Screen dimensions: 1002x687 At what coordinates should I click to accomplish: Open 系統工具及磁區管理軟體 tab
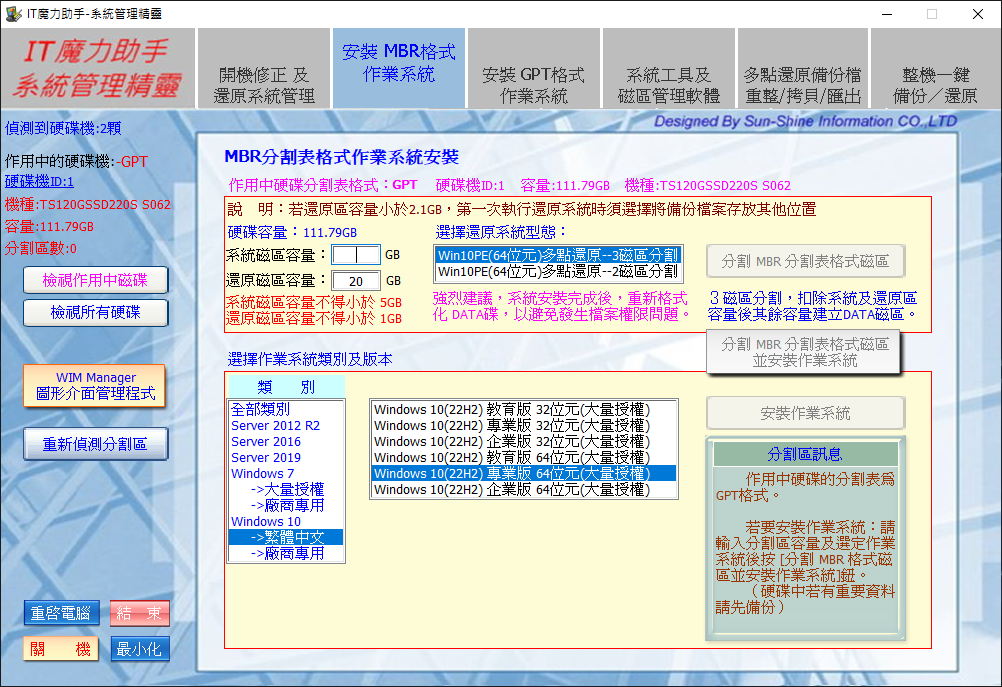(x=668, y=86)
